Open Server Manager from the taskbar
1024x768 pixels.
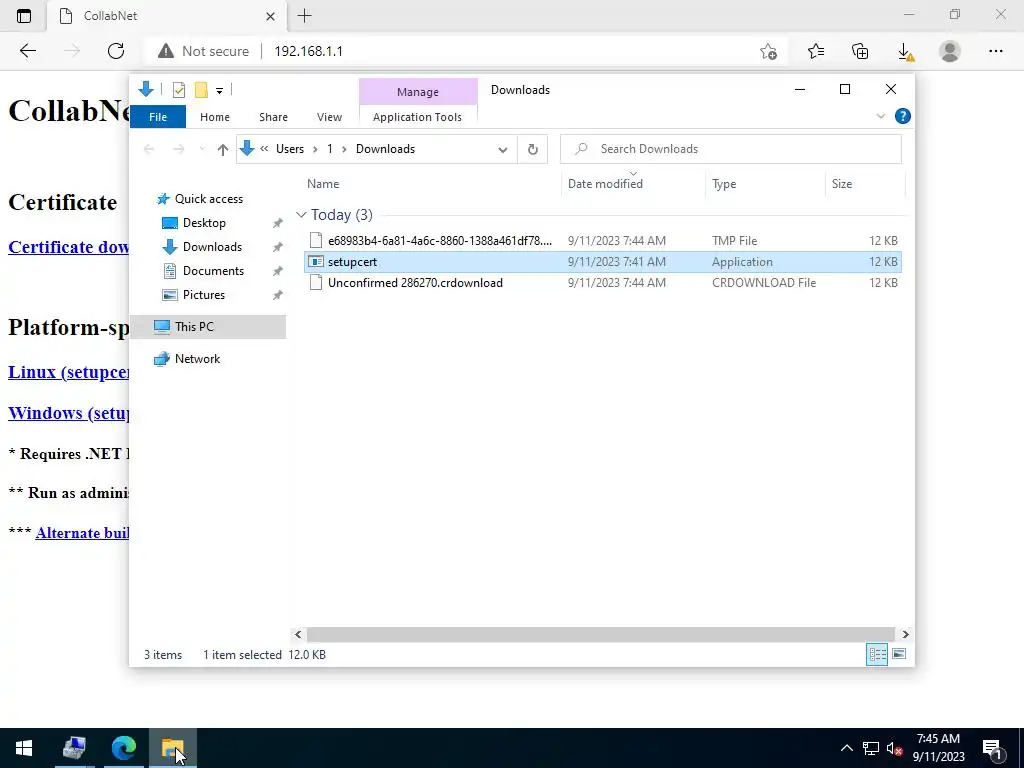coord(74,748)
